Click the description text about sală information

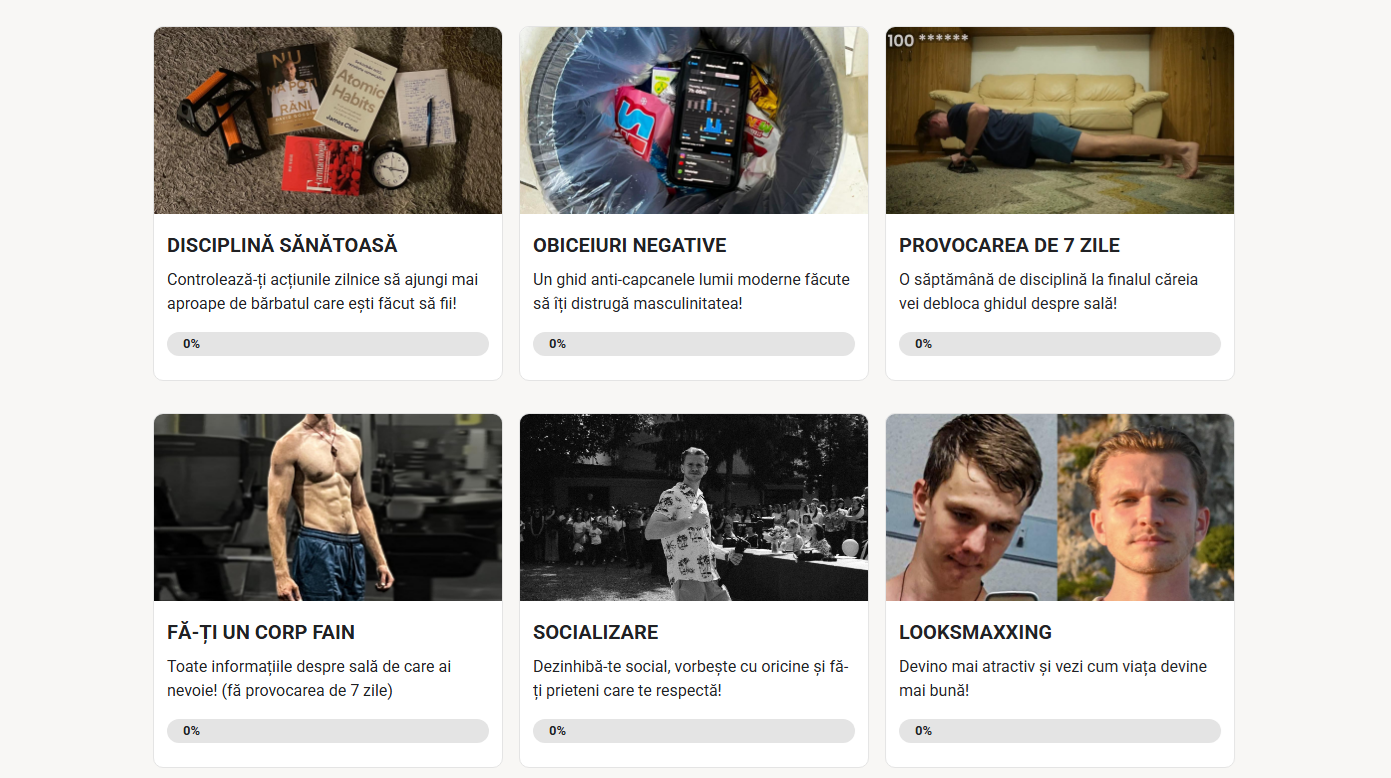click(309, 678)
